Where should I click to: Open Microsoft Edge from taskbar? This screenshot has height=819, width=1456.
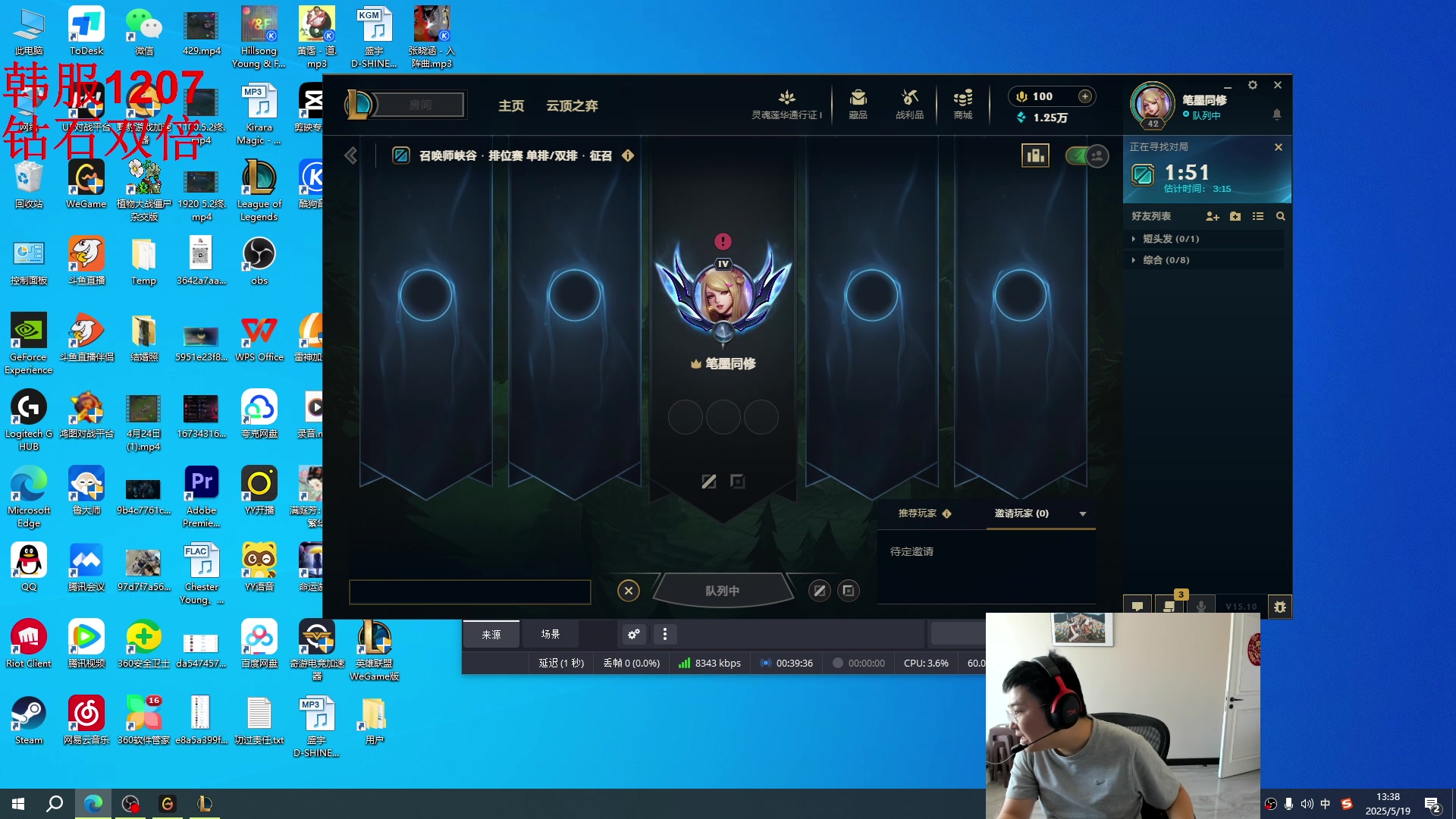click(x=93, y=804)
